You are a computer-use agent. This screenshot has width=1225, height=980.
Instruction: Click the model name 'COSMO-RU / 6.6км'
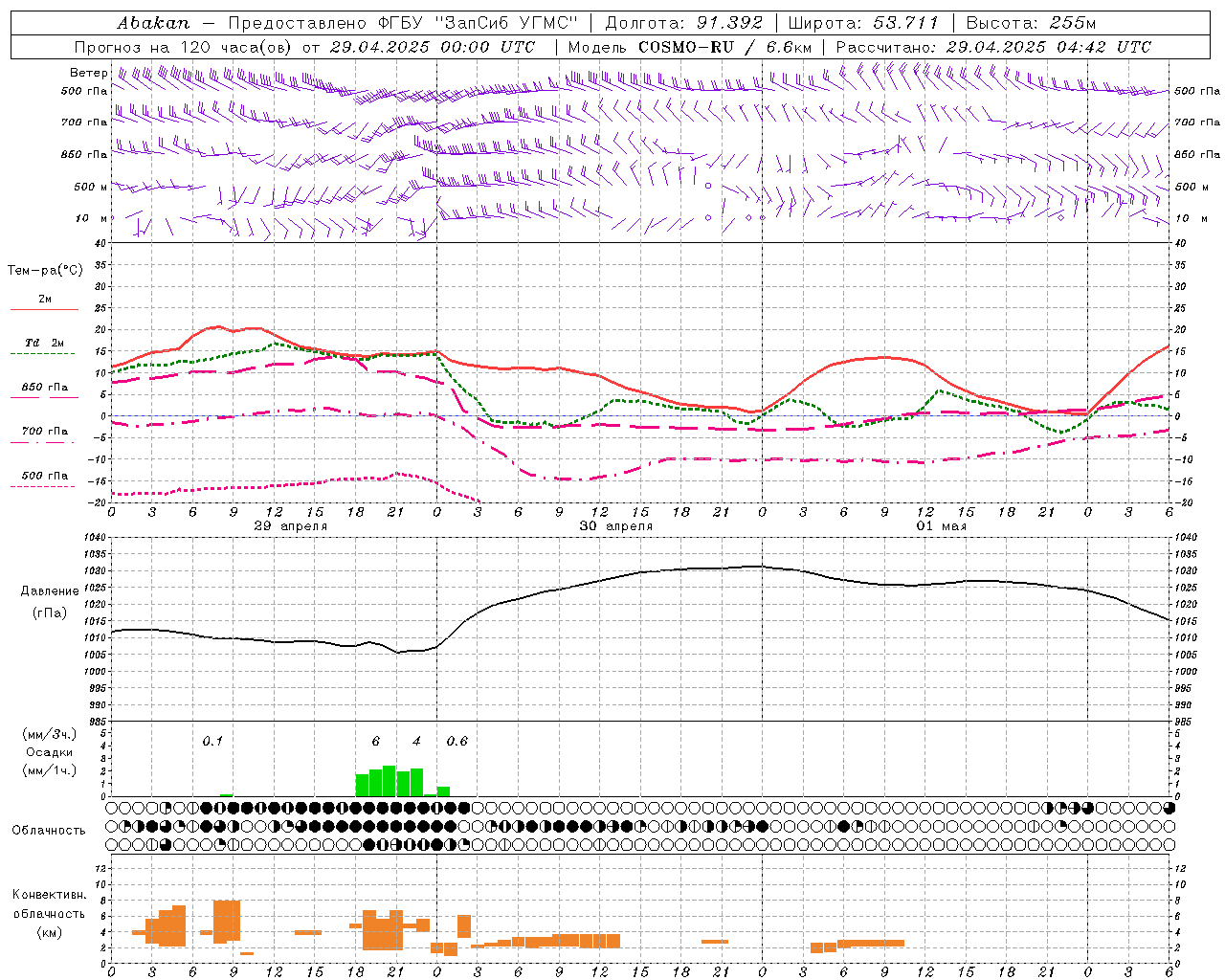click(x=724, y=47)
